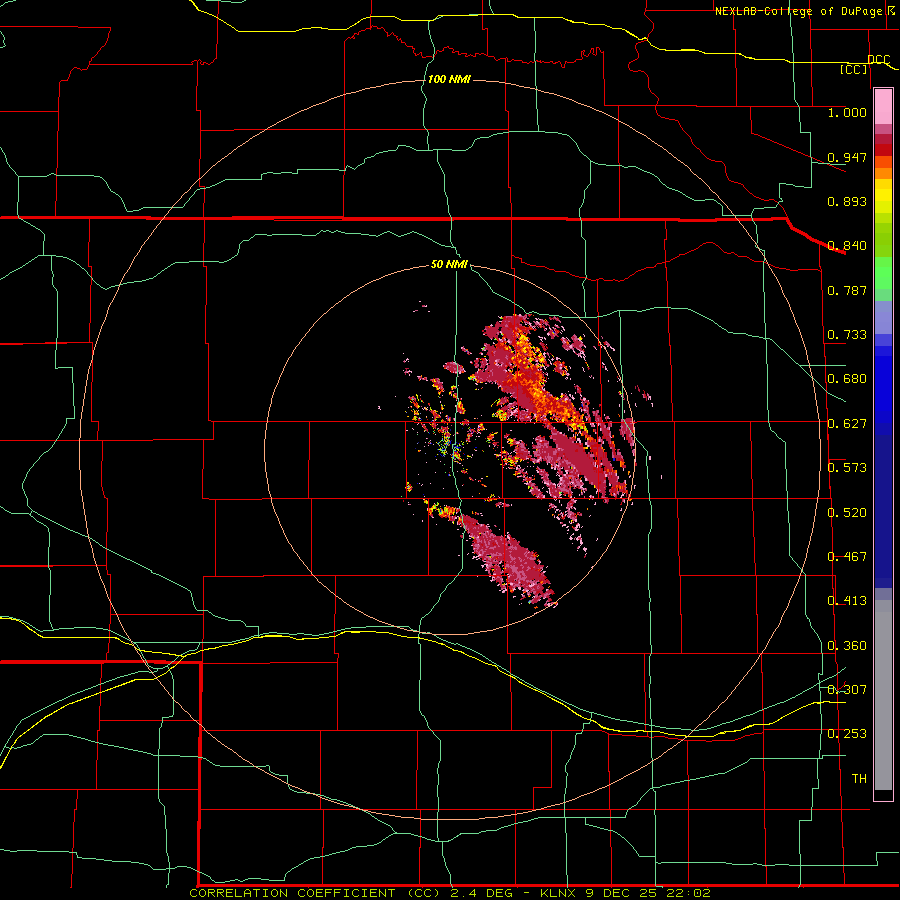Screen dimensions: 900x900
Task: Click the TH threshold label
Action: (859, 779)
